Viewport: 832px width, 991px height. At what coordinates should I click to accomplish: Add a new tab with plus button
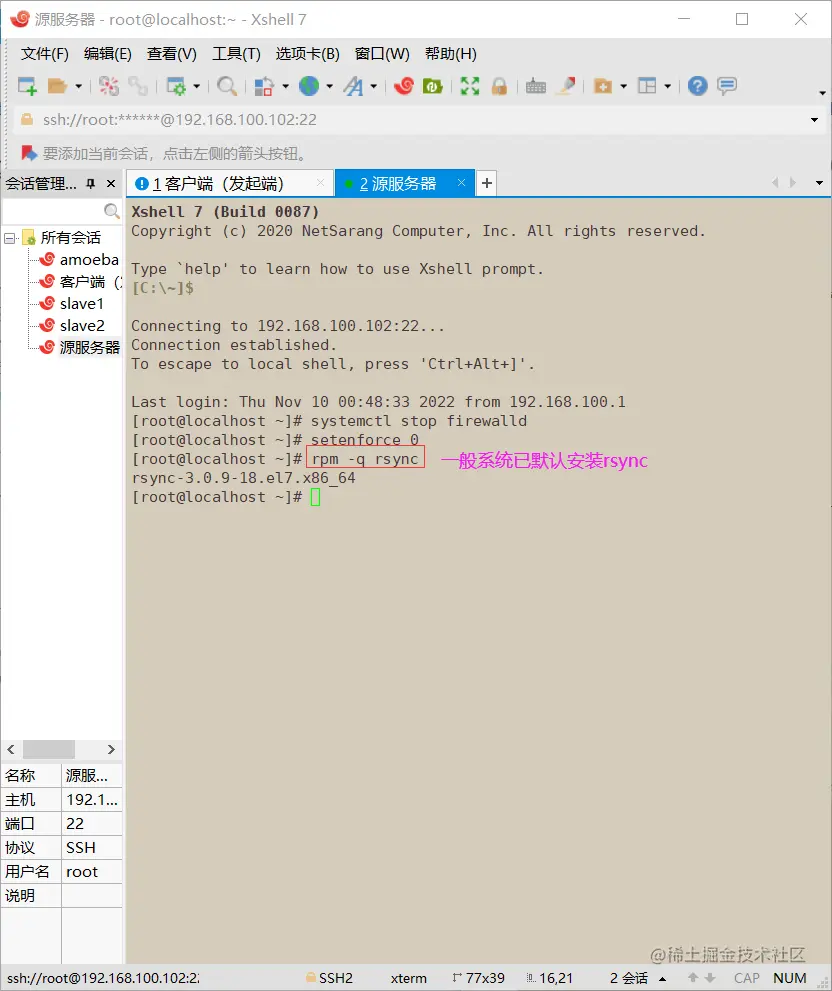point(487,183)
